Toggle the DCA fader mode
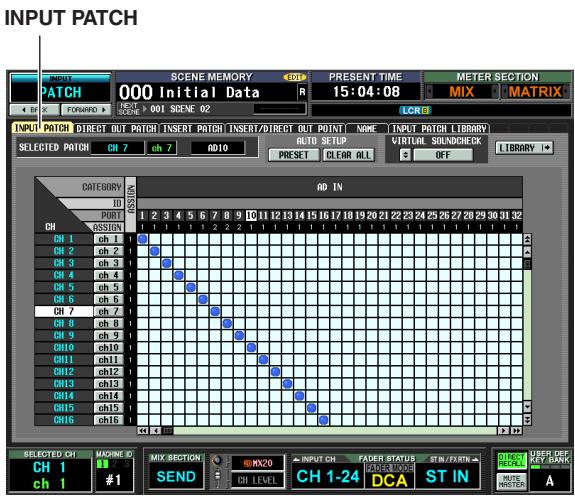Image resolution: width=575 pixels, height=498 pixels. 389,480
